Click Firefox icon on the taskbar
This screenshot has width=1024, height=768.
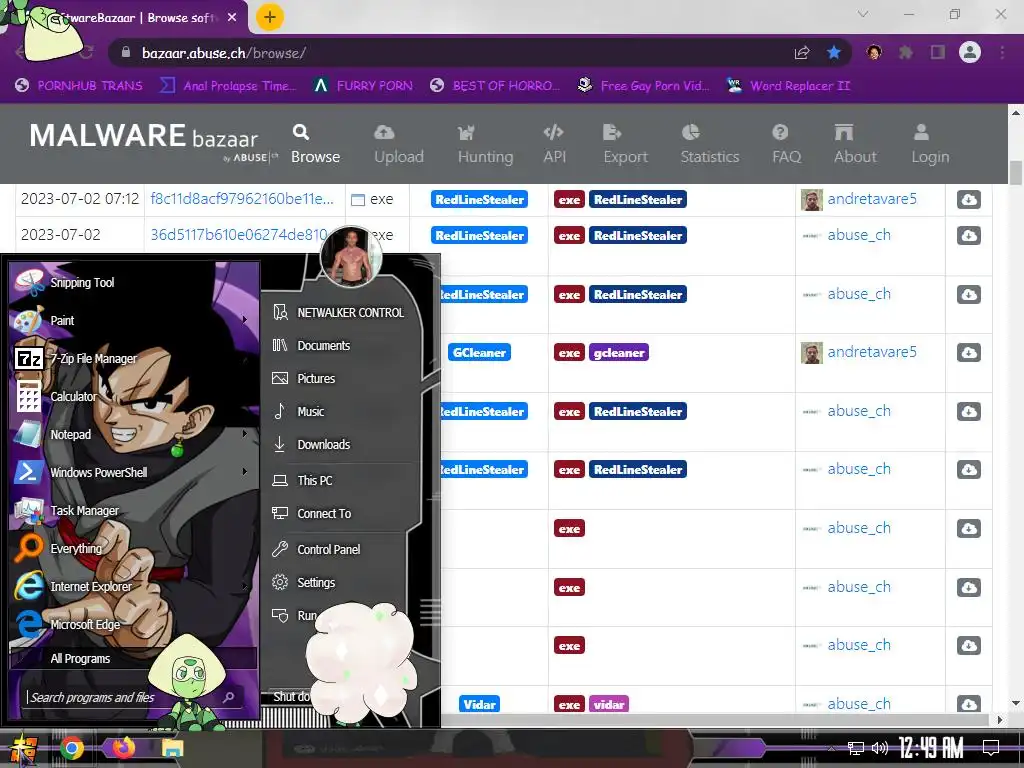click(123, 748)
